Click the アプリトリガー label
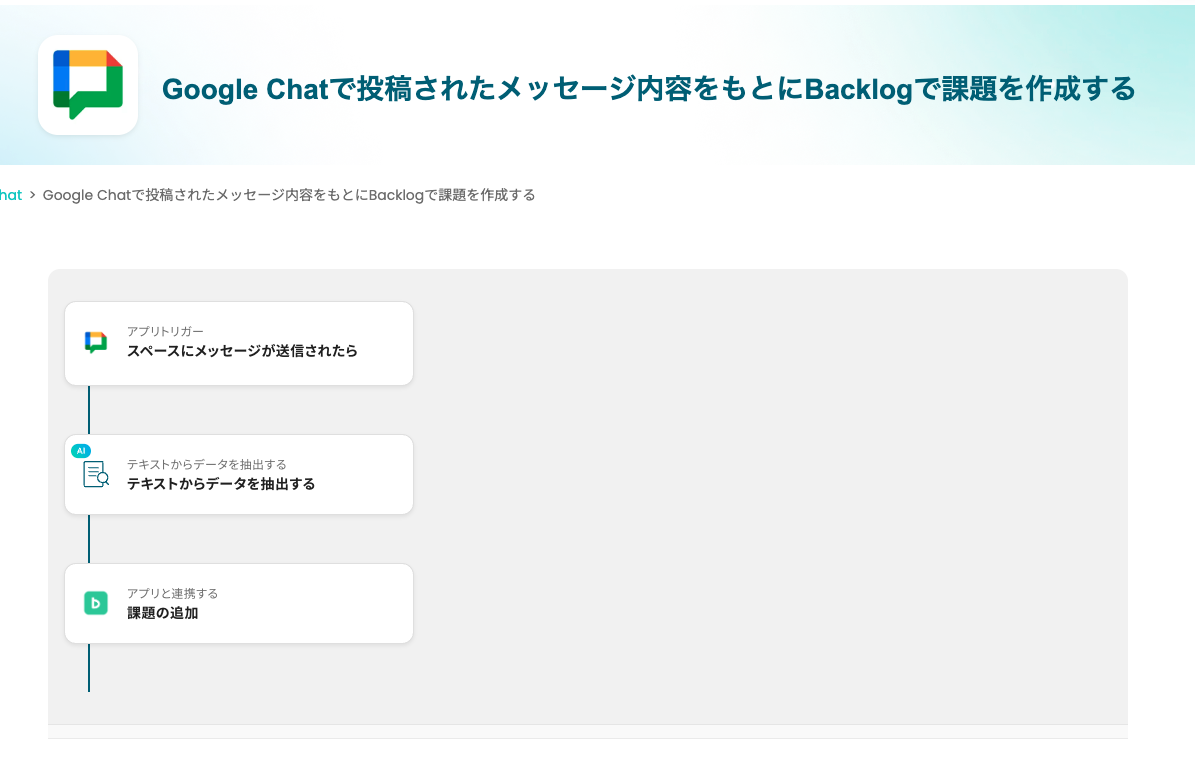The width and height of the screenshot is (1195, 781). coord(165,331)
